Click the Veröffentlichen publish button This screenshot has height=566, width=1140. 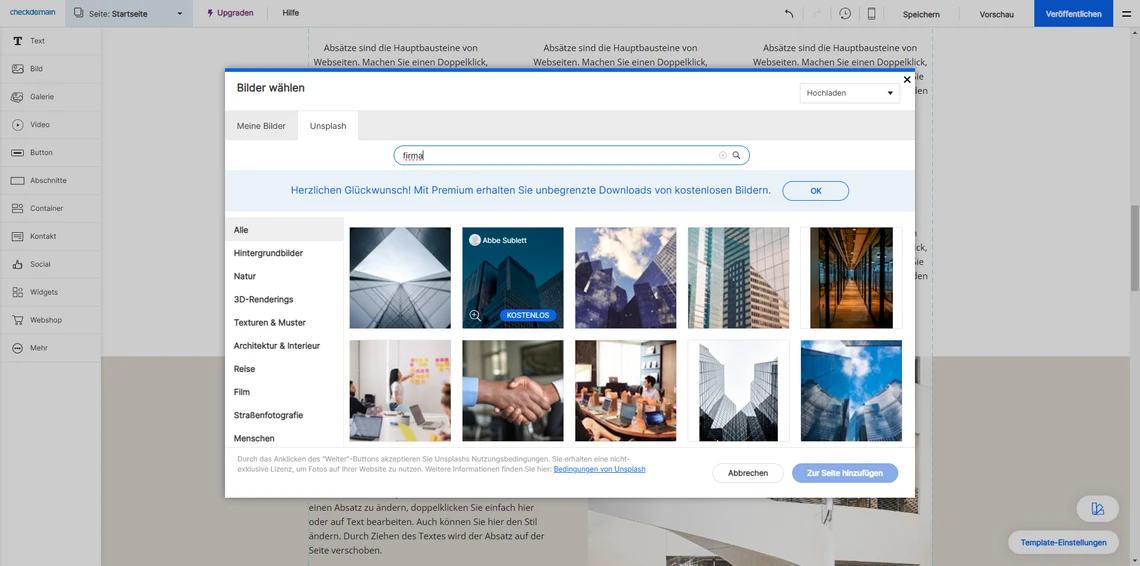(x=1073, y=14)
